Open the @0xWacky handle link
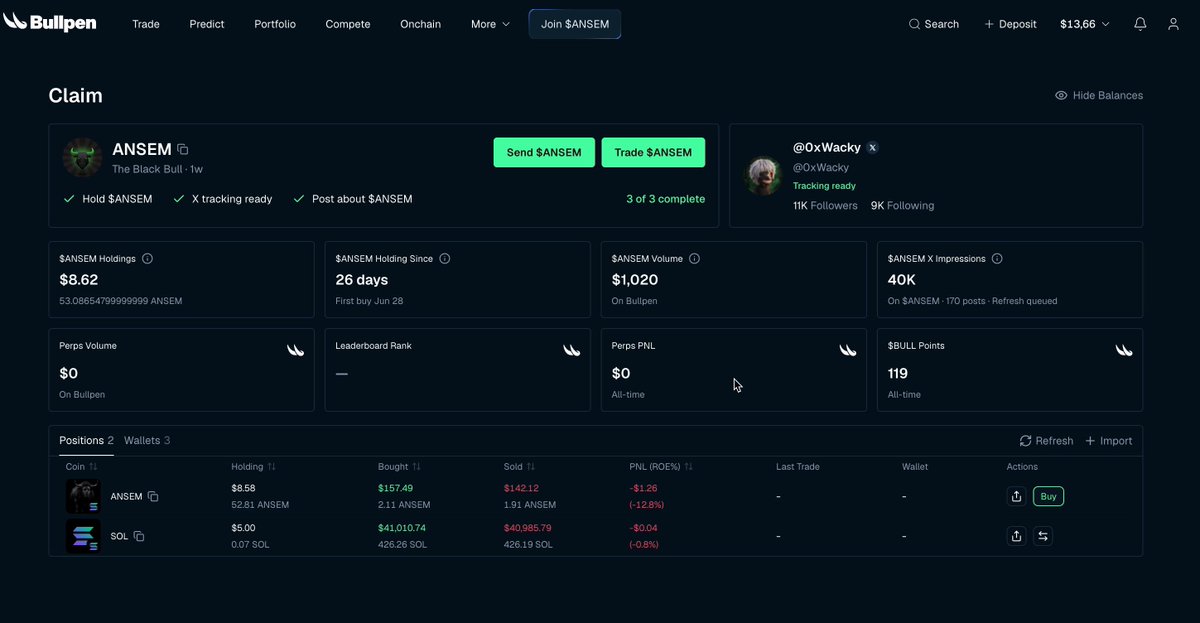Image resolution: width=1200 pixels, height=623 pixels. point(821,167)
